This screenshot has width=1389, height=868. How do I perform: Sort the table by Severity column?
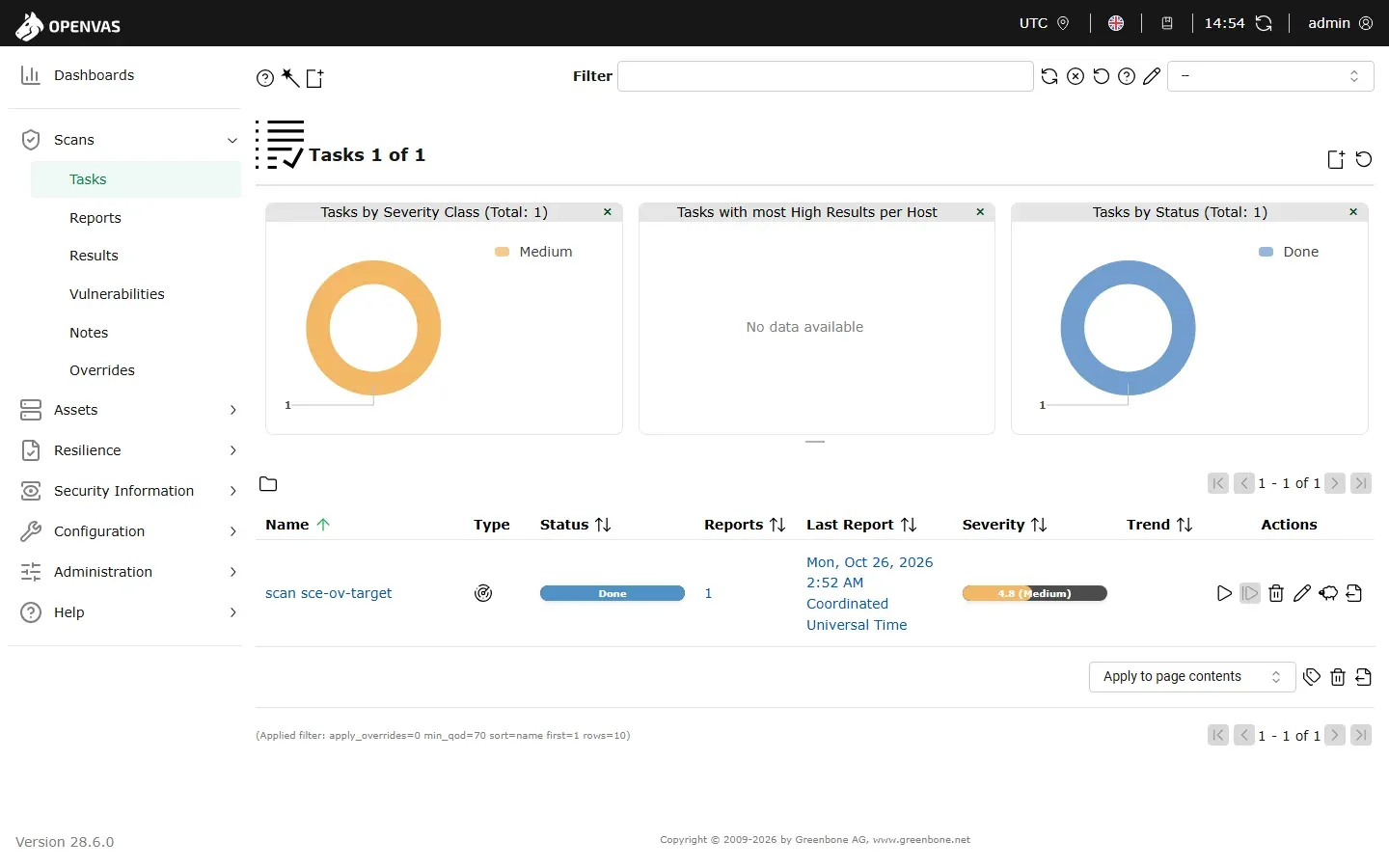1004,525
